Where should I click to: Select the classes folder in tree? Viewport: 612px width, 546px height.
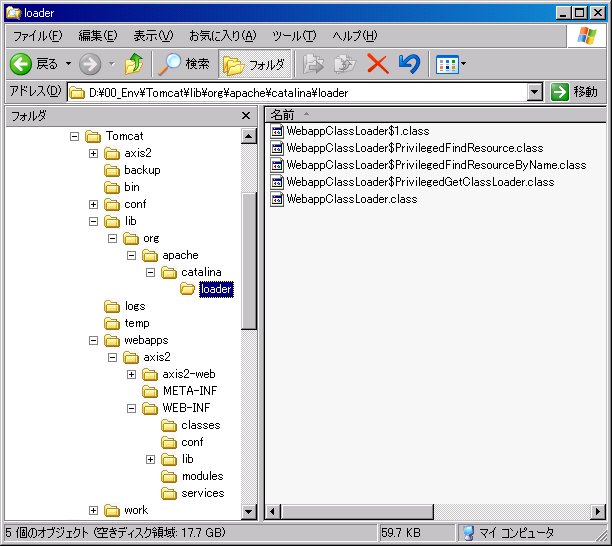tap(201, 425)
